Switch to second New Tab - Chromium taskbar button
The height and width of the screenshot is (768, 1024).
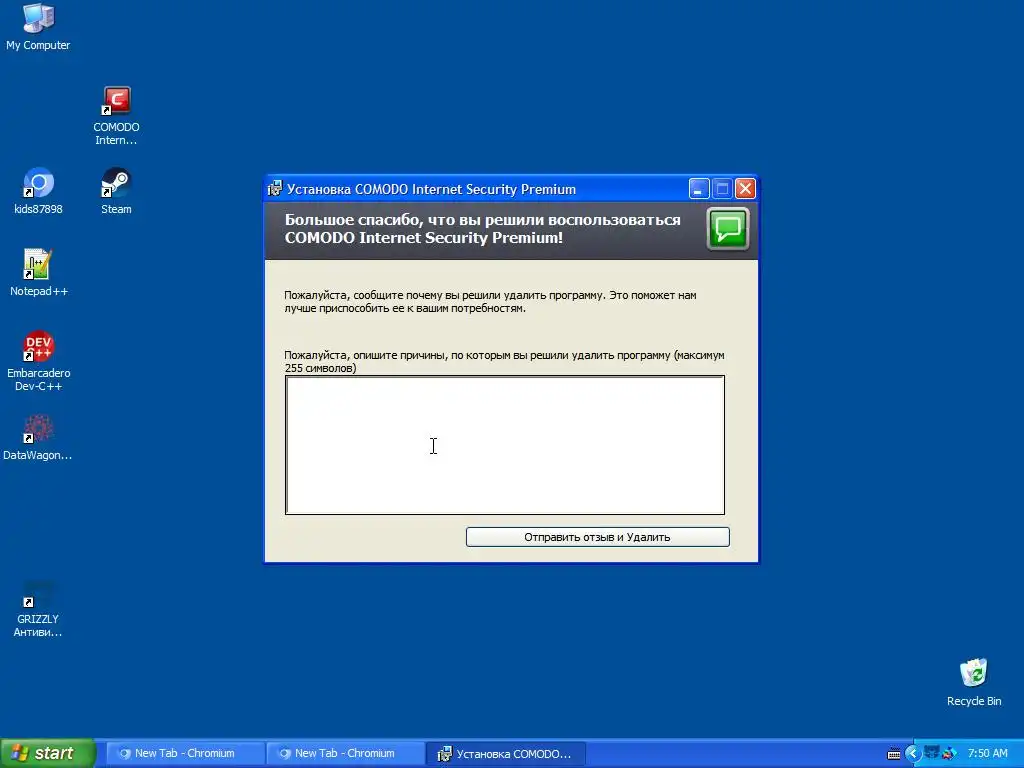pos(345,753)
